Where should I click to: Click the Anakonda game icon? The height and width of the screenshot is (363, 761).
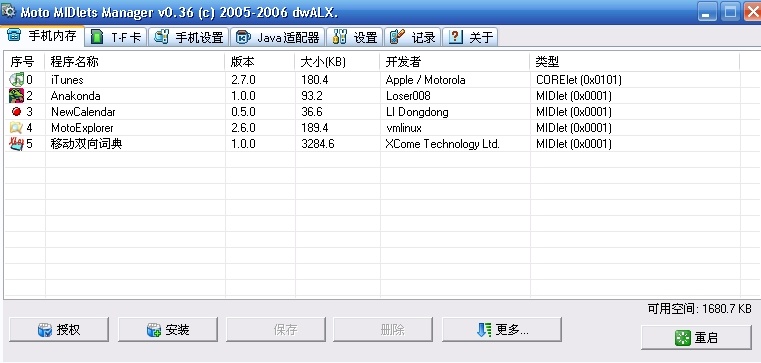click(16, 96)
